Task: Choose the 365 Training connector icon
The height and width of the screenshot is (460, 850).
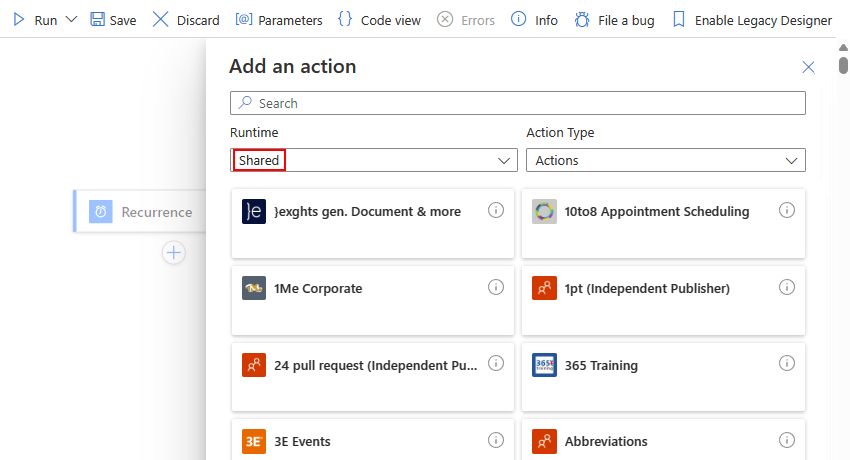Action: tap(544, 365)
